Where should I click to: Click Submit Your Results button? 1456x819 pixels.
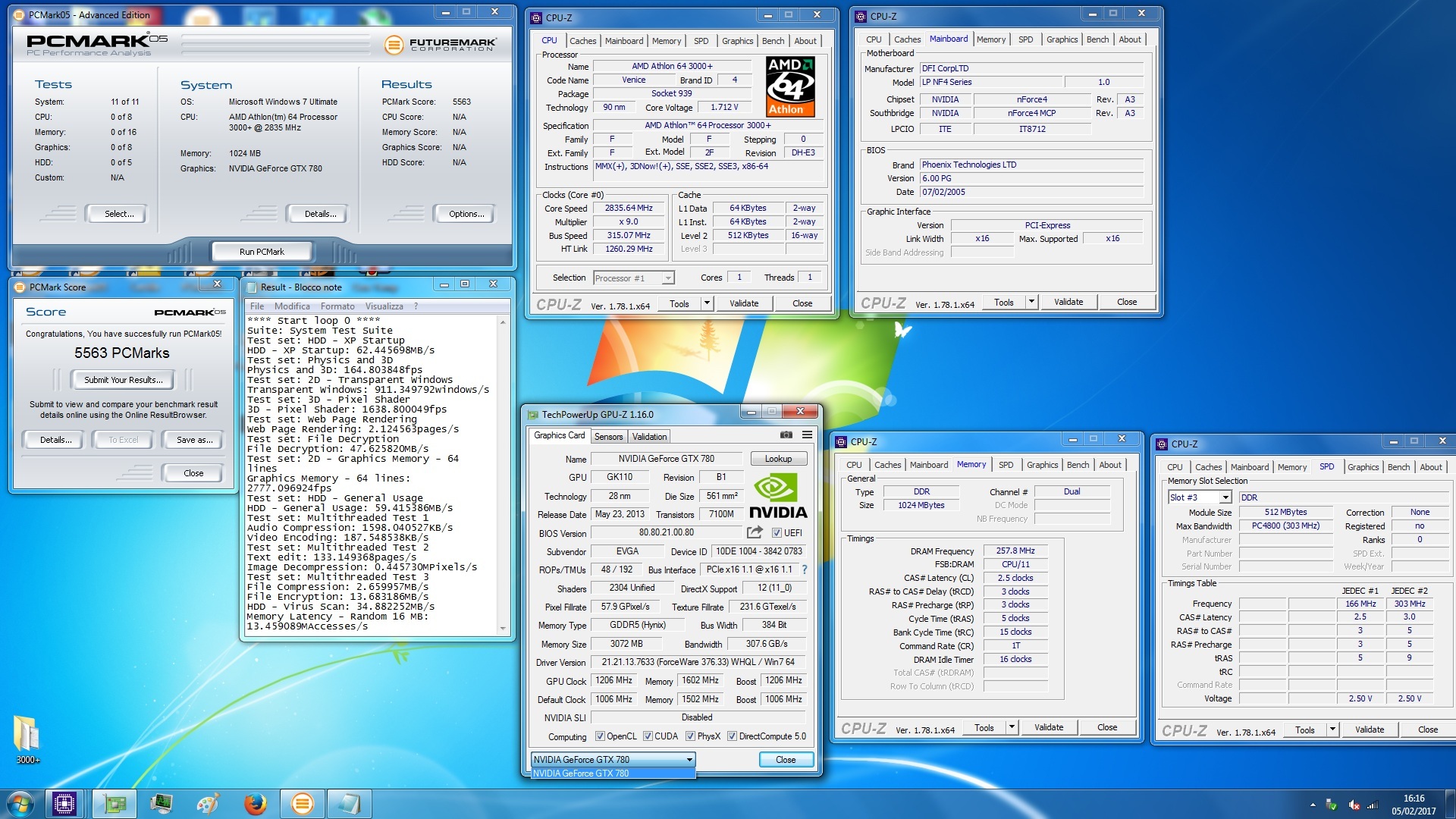click(124, 380)
